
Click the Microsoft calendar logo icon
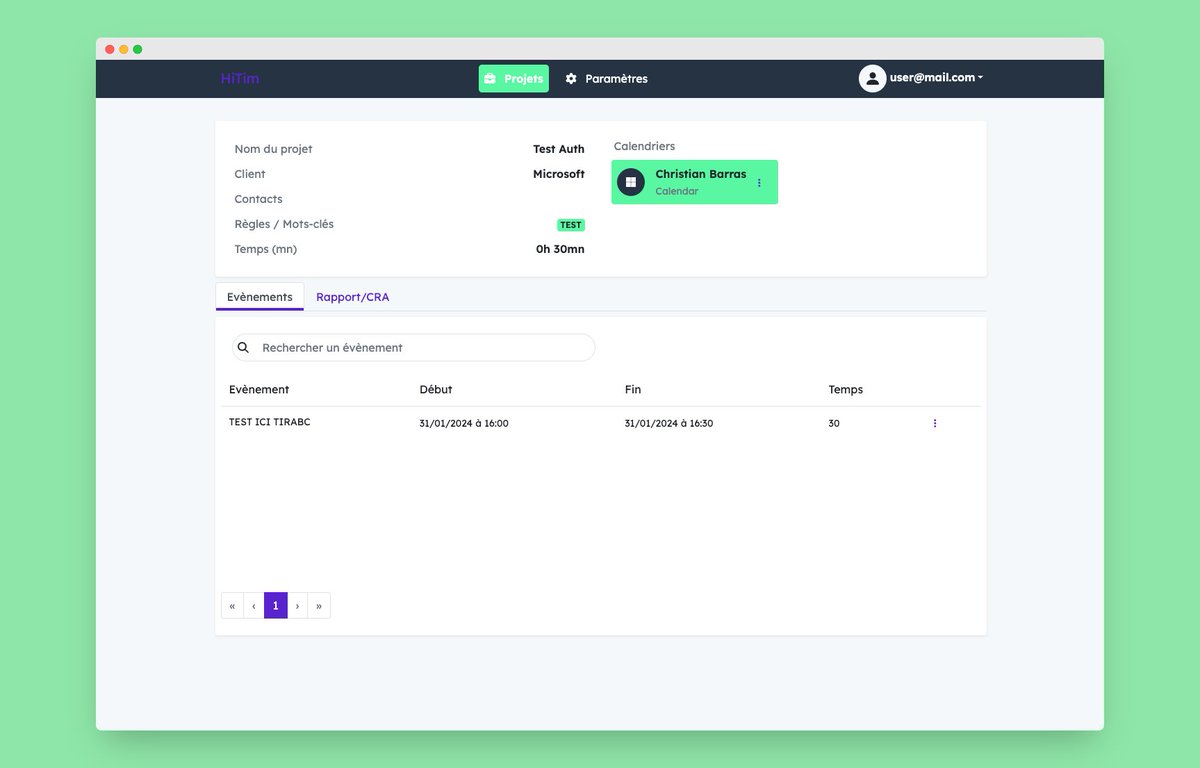point(631,182)
